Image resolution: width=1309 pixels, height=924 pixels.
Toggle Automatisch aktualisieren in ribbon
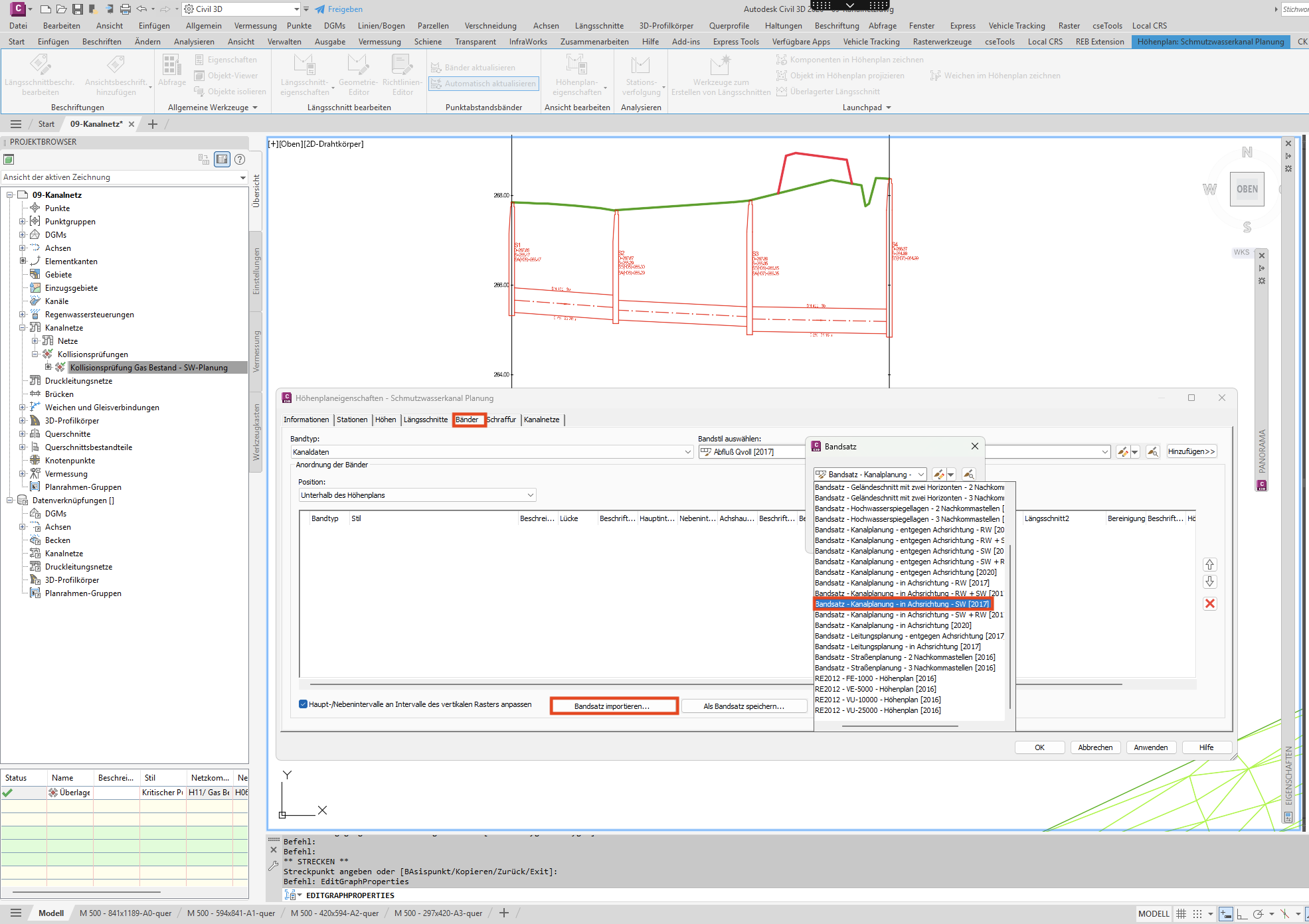483,84
